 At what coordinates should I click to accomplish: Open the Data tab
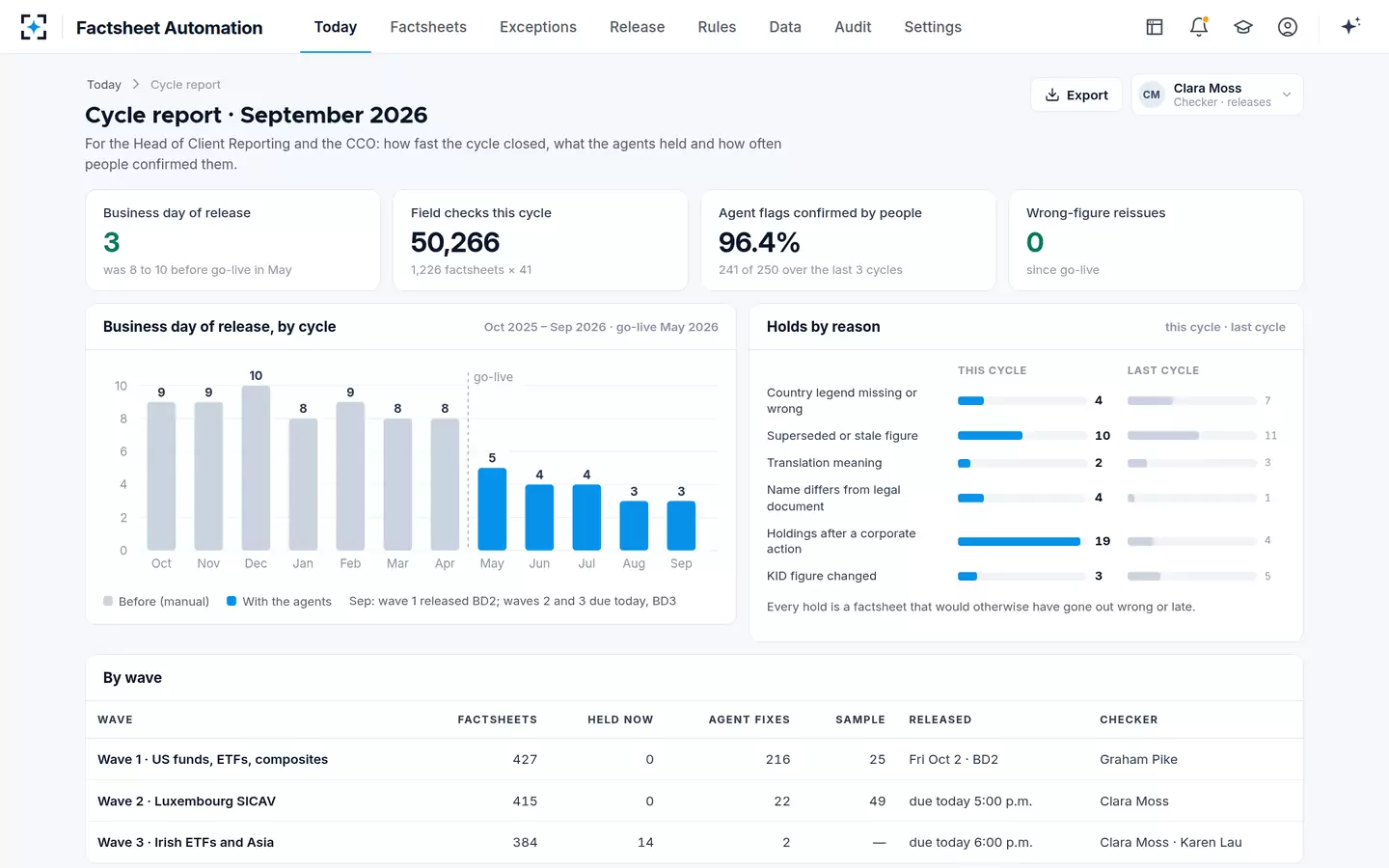[x=785, y=27]
